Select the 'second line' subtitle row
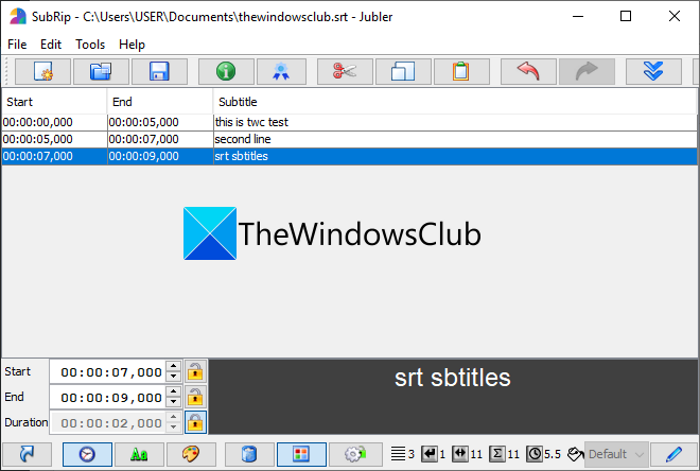Viewport: 700px width, 471px height. tap(350, 139)
